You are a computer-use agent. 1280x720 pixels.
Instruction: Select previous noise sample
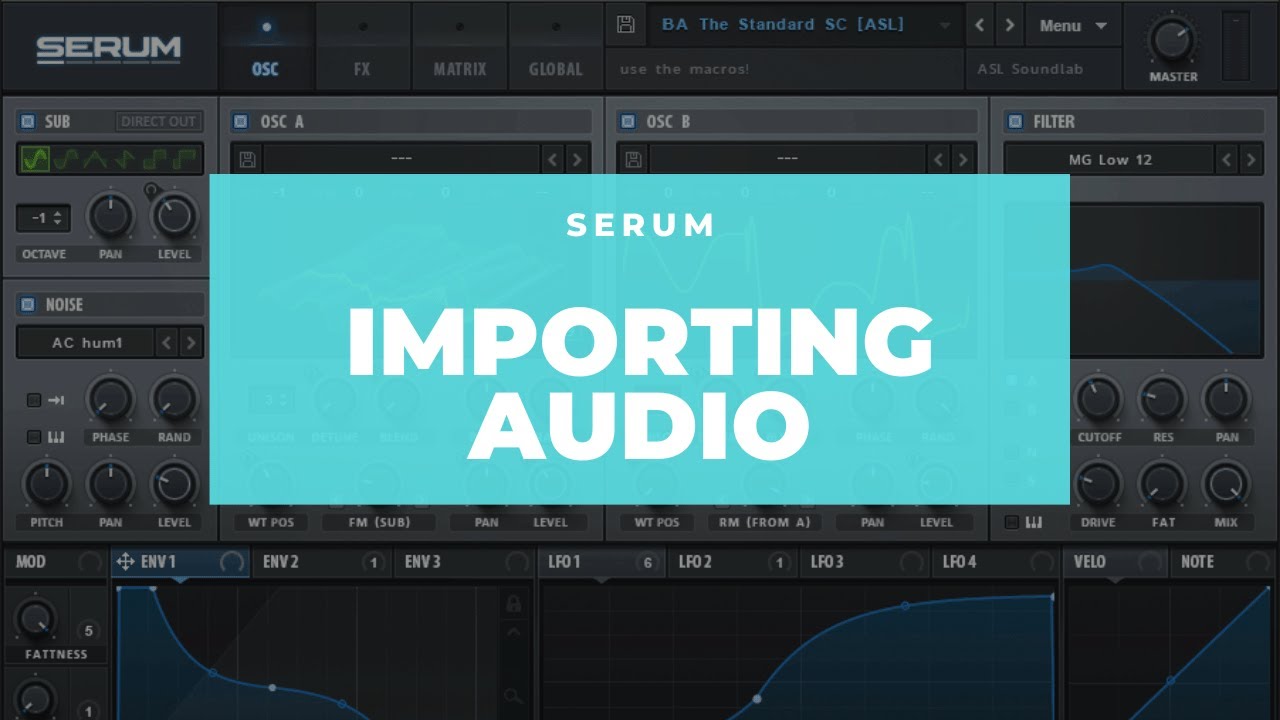click(167, 343)
